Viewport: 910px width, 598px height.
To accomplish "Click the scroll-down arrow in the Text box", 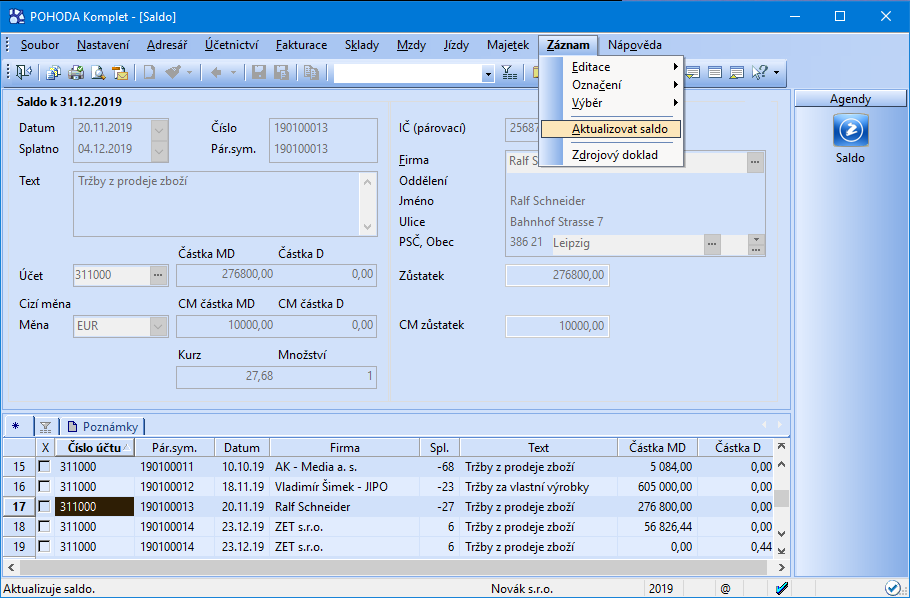I will pos(367,227).
